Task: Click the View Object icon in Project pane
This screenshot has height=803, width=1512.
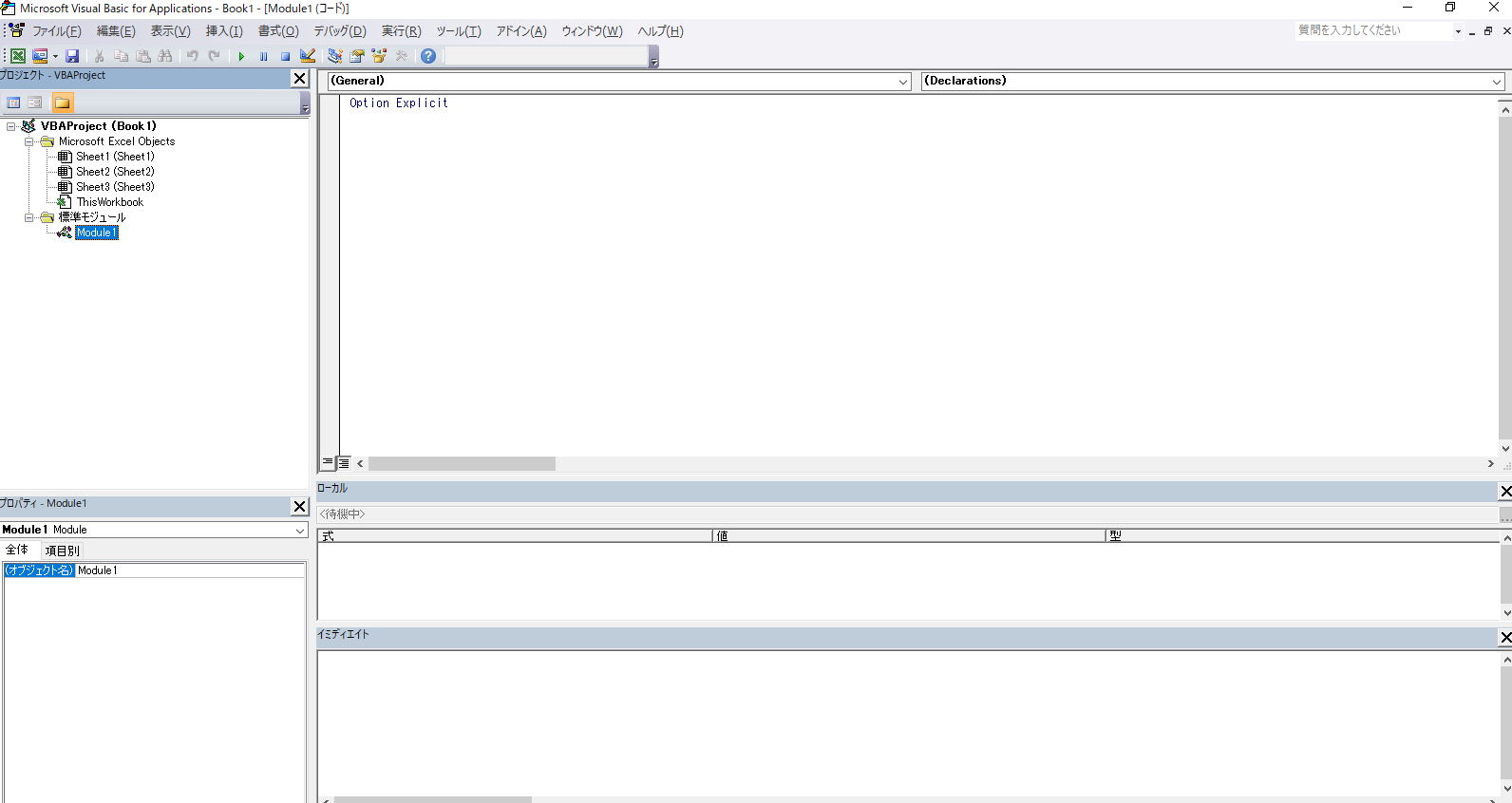Action: pos(35,103)
